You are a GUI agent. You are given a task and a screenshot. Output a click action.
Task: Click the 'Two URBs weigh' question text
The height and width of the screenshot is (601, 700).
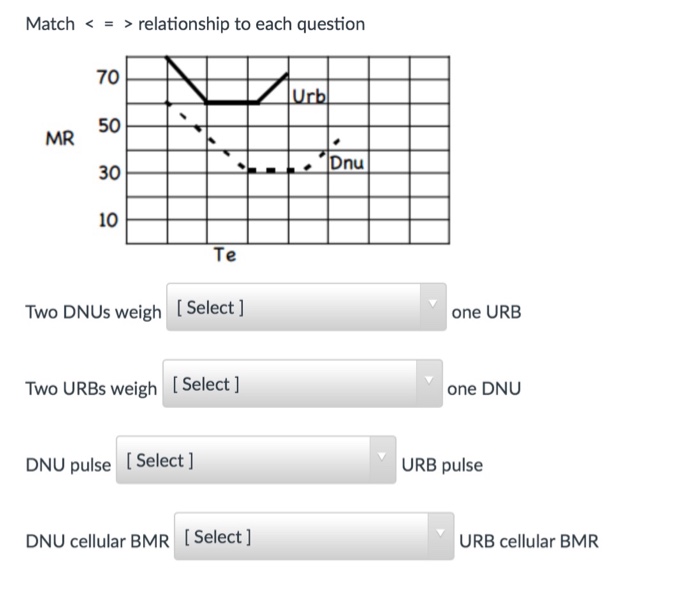(x=91, y=388)
